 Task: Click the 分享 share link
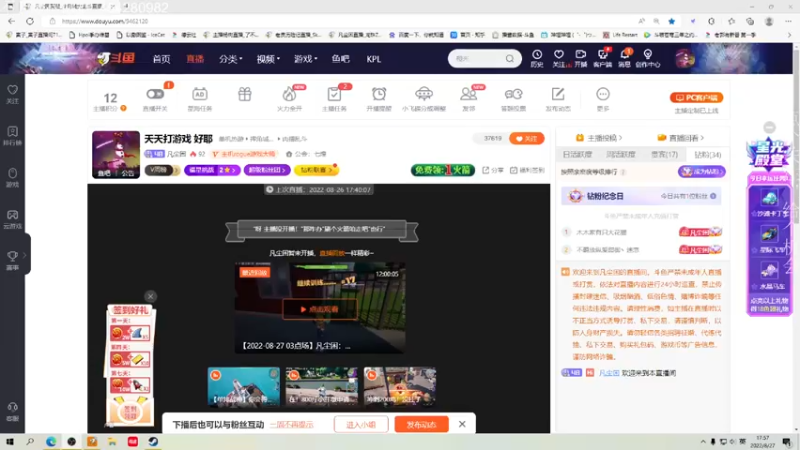(x=493, y=170)
